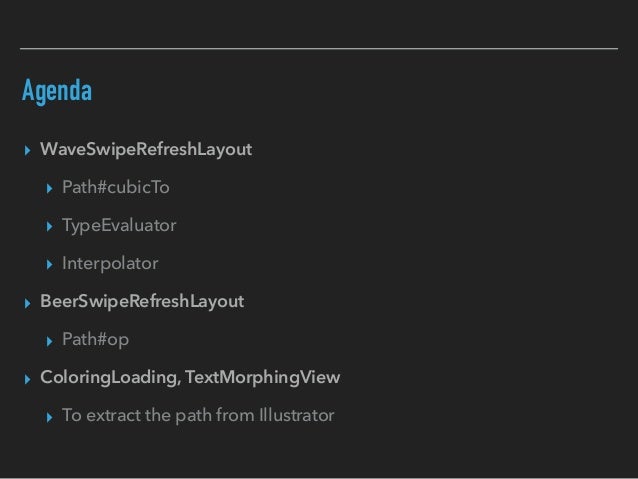Click the arrow bullet beside 'To extract the path'
638x479 pixels.
pos(49,417)
